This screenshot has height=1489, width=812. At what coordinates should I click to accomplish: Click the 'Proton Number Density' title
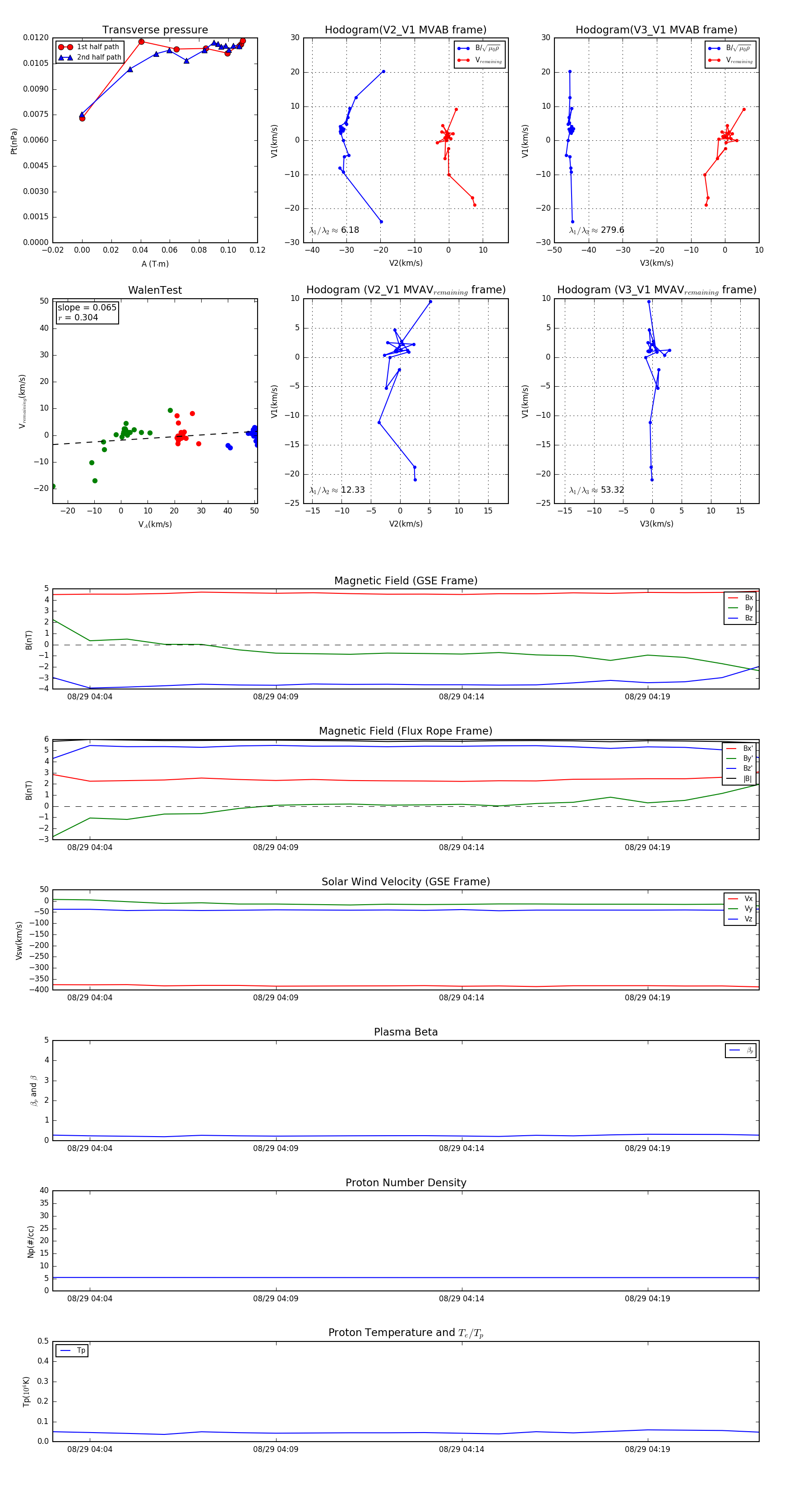pyautogui.click(x=406, y=1183)
